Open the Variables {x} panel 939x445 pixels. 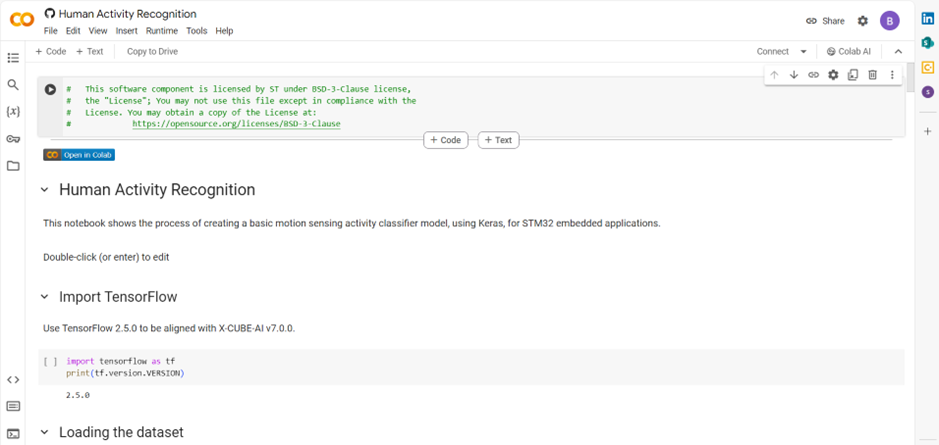(13, 112)
